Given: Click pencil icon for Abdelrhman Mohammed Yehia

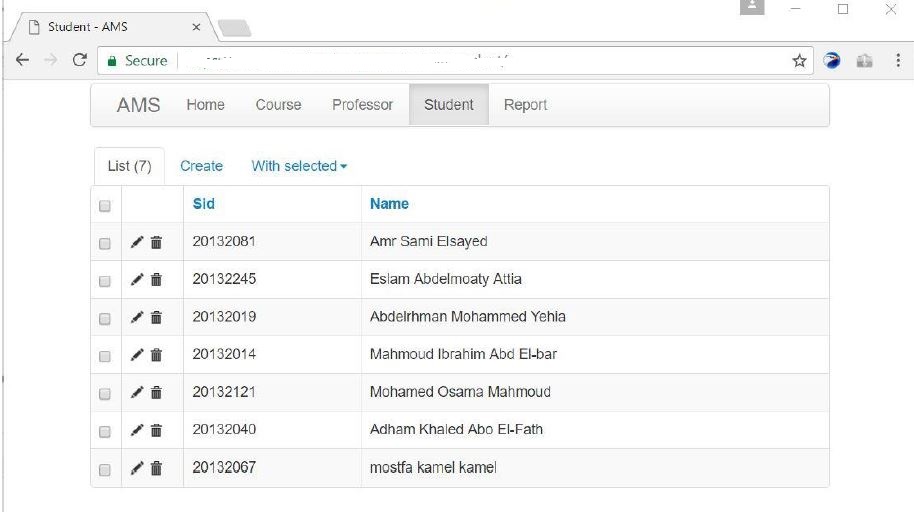Looking at the screenshot, I should pyautogui.click(x=137, y=317).
